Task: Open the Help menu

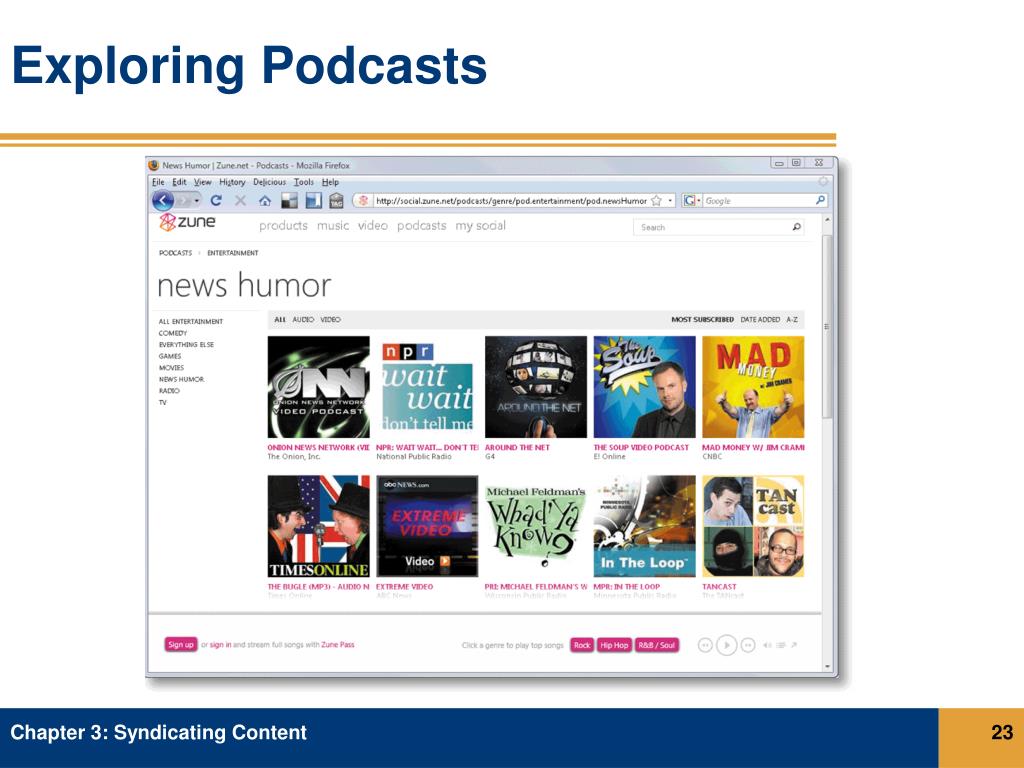Action: (330, 182)
